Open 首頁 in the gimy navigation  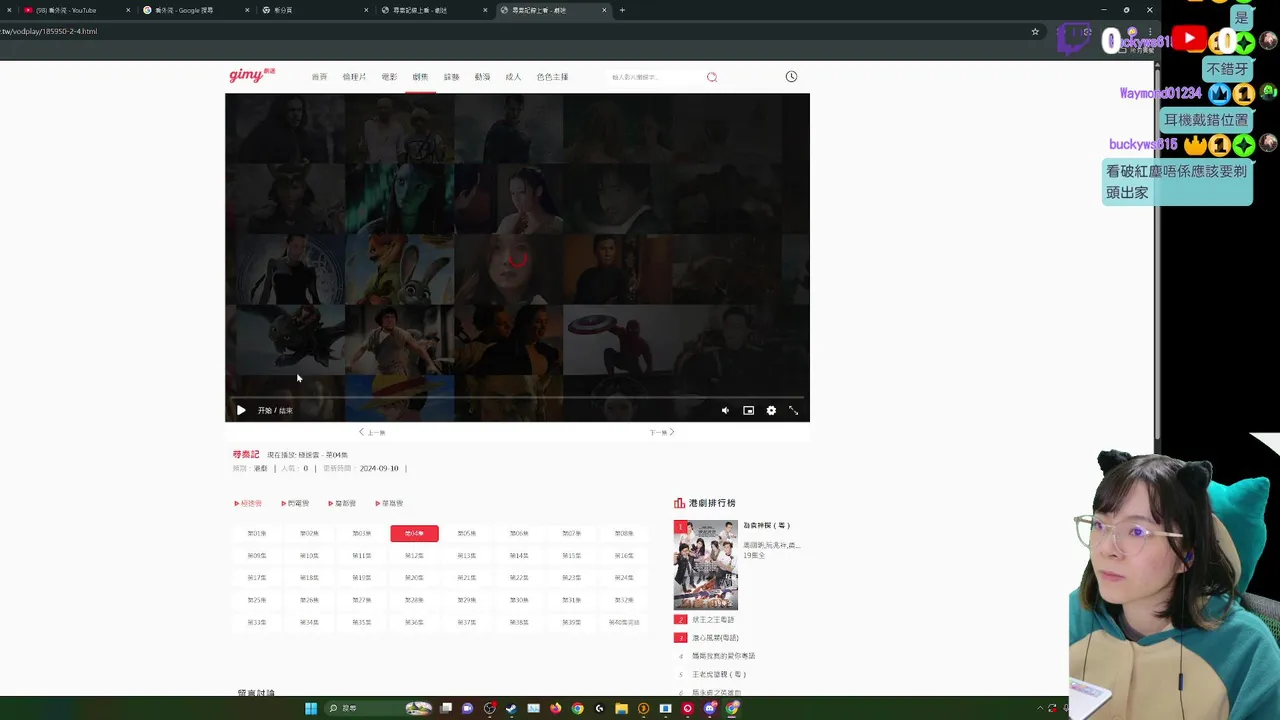click(319, 77)
